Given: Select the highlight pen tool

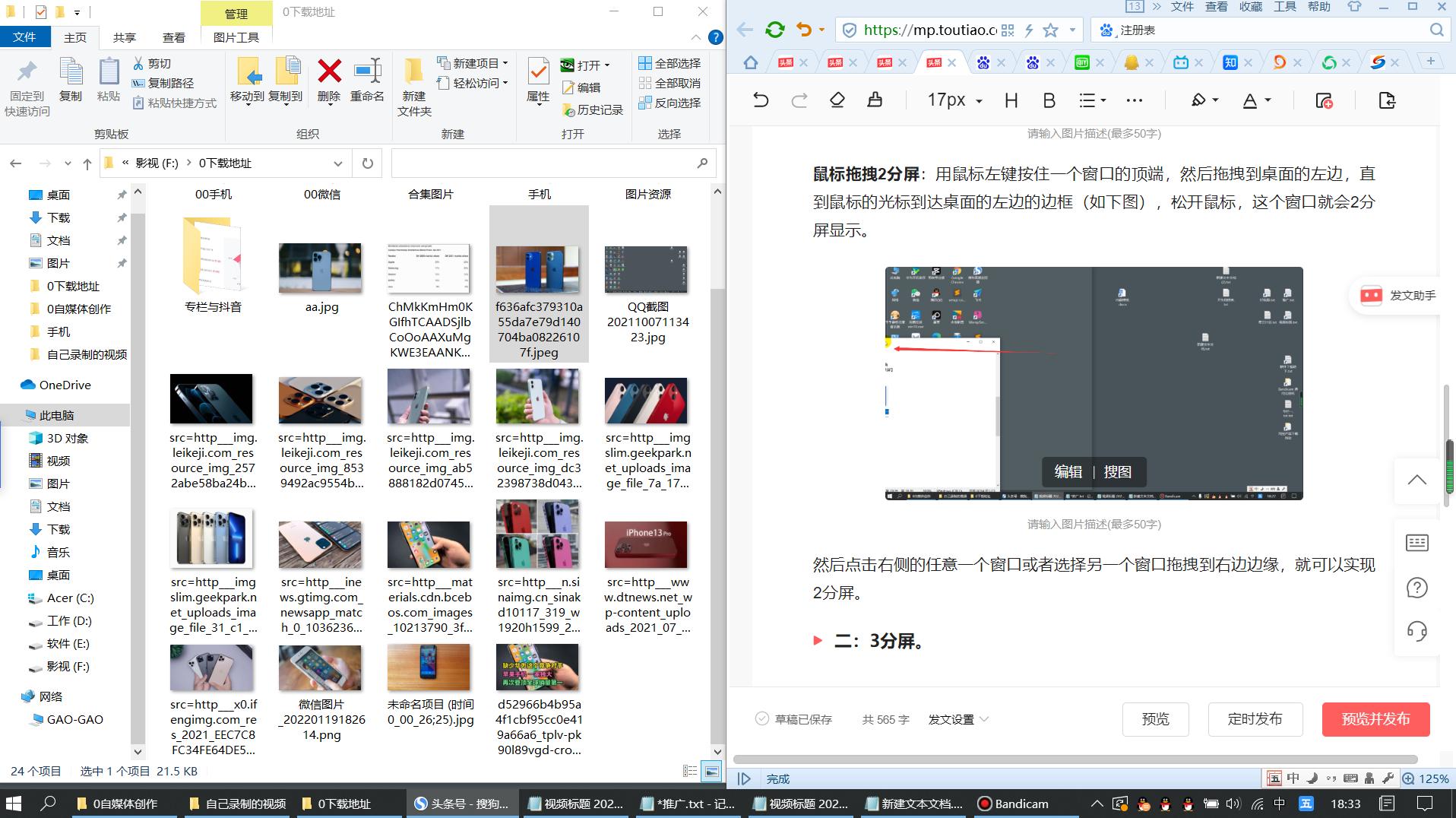Looking at the screenshot, I should tap(1198, 100).
